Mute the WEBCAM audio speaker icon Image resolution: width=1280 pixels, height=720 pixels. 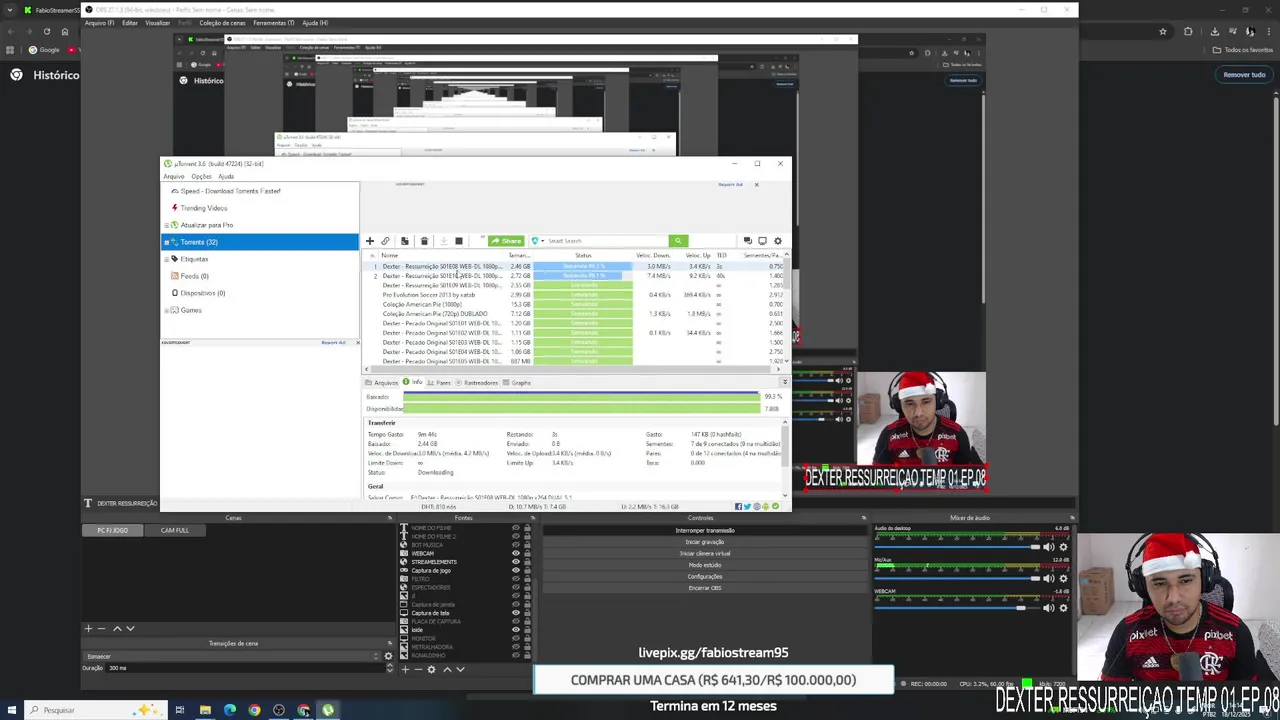pyautogui.click(x=1048, y=608)
